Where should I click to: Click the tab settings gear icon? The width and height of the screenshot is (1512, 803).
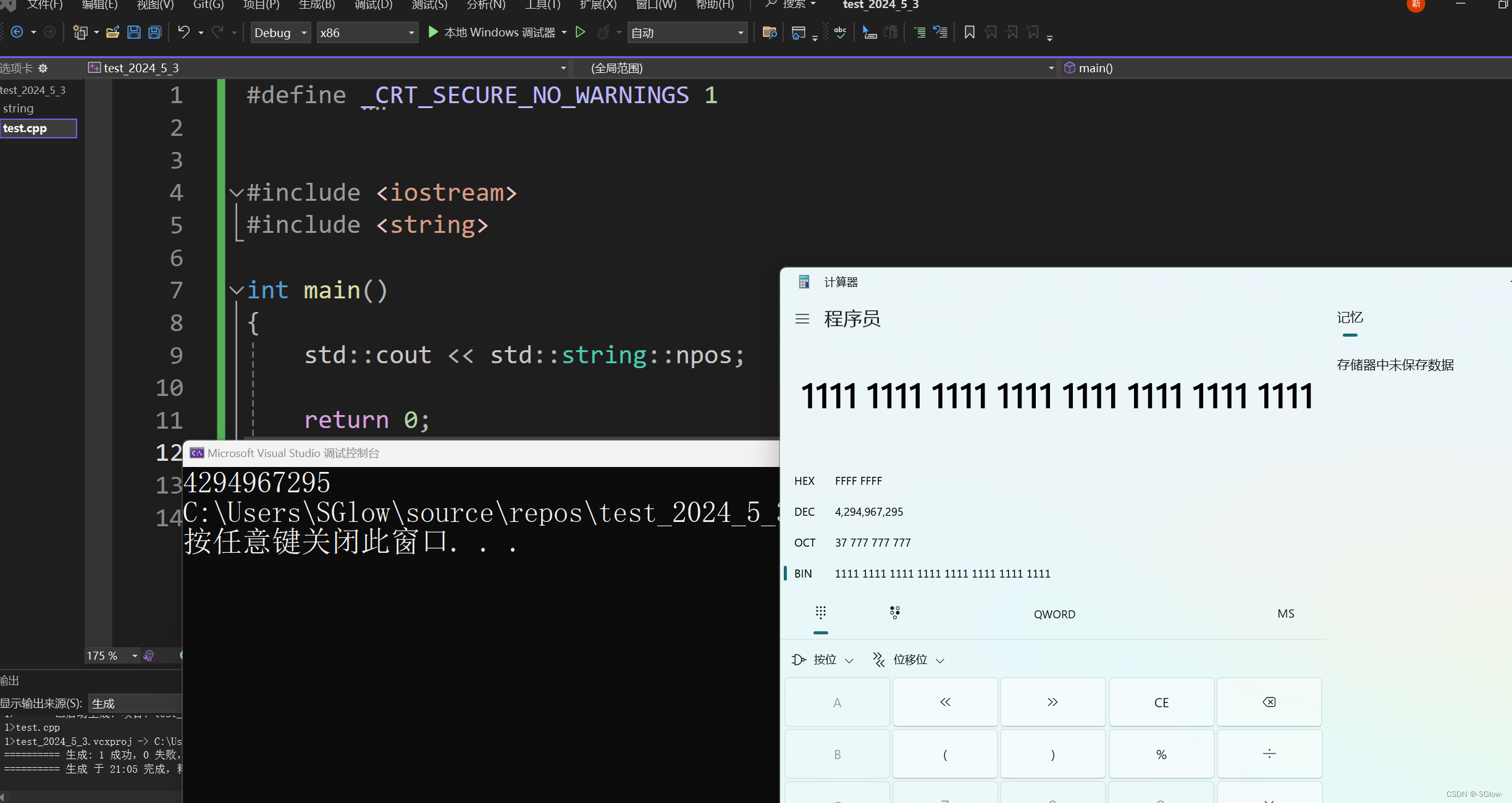click(43, 68)
